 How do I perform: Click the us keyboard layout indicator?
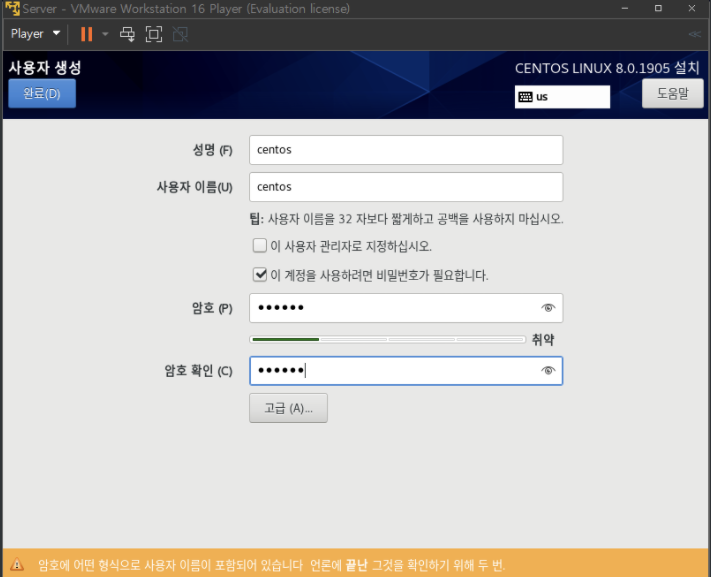tap(562, 97)
